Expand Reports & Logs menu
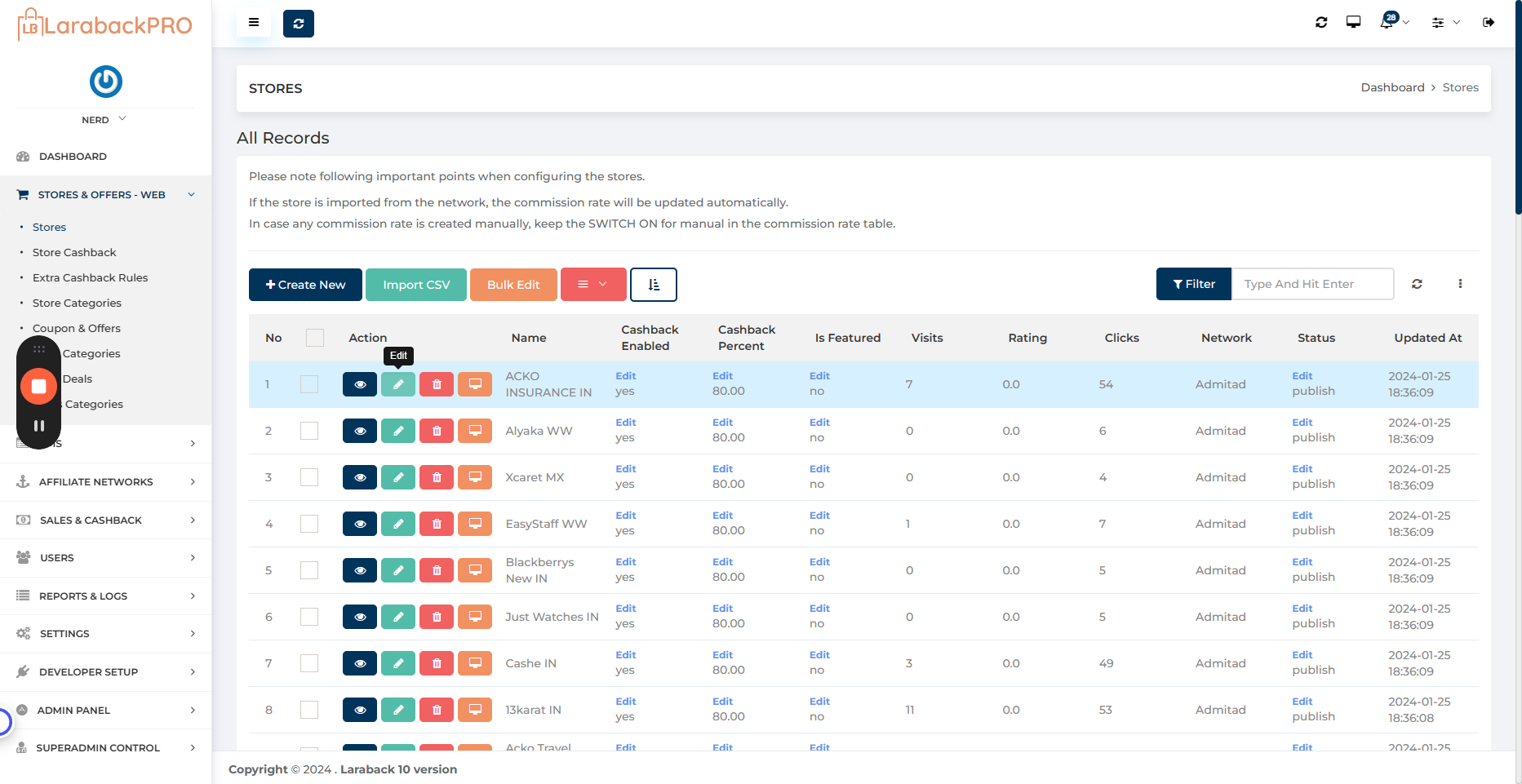 (105, 596)
